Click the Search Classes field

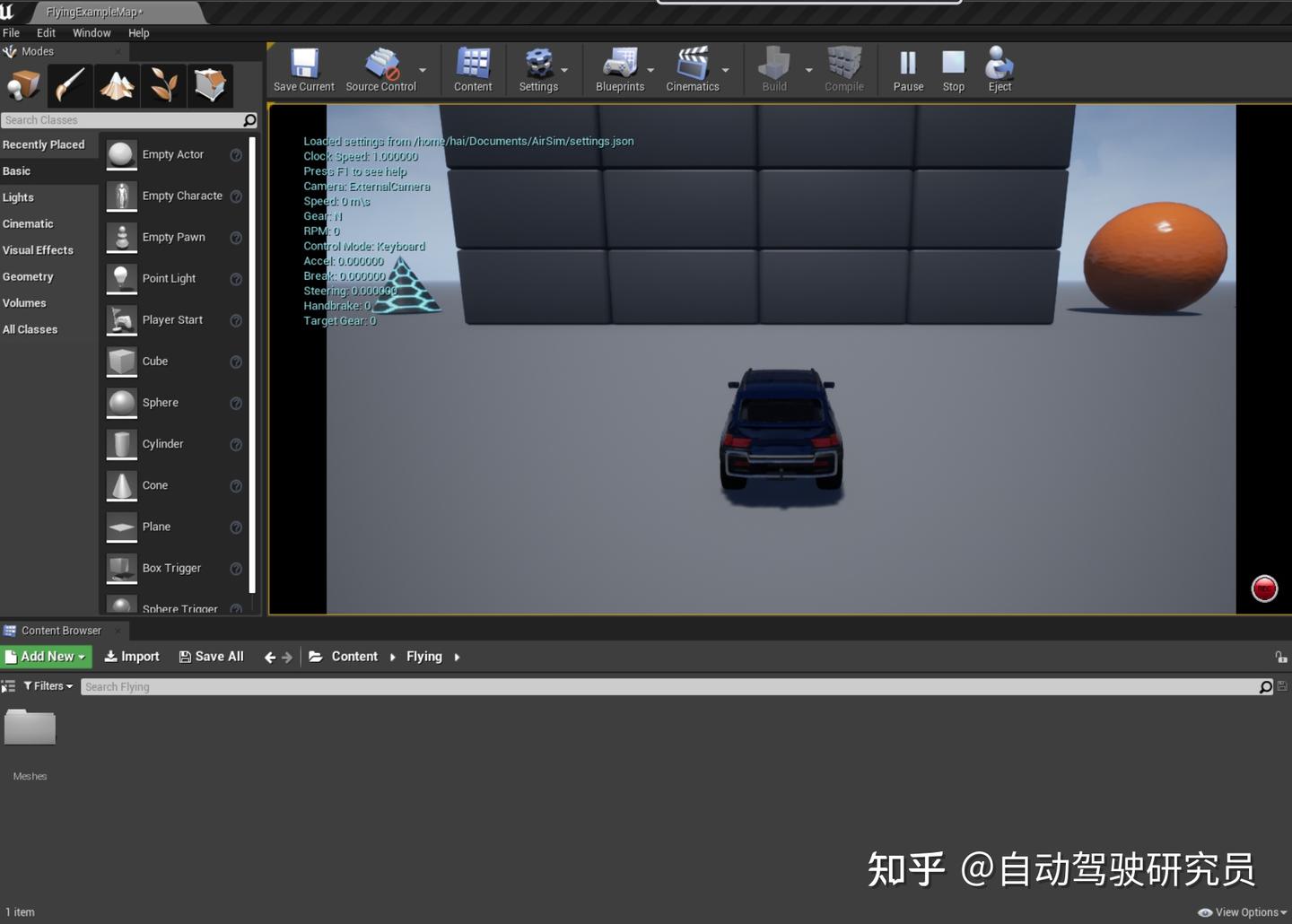tap(123, 120)
